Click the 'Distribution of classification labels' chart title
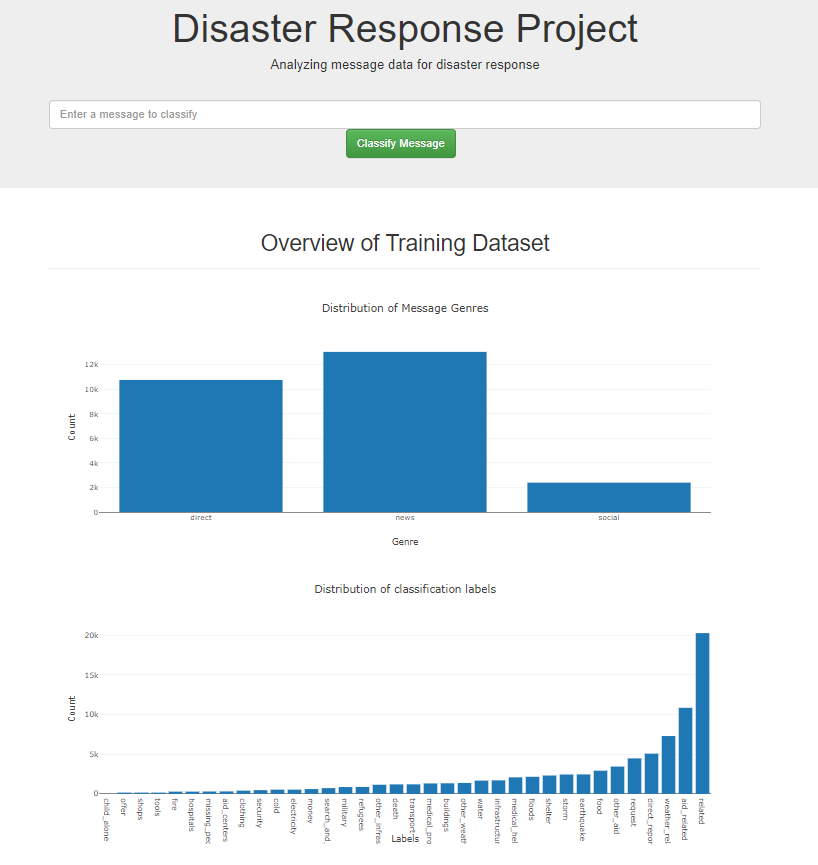Viewport: 818px width, 865px height. (x=405, y=589)
